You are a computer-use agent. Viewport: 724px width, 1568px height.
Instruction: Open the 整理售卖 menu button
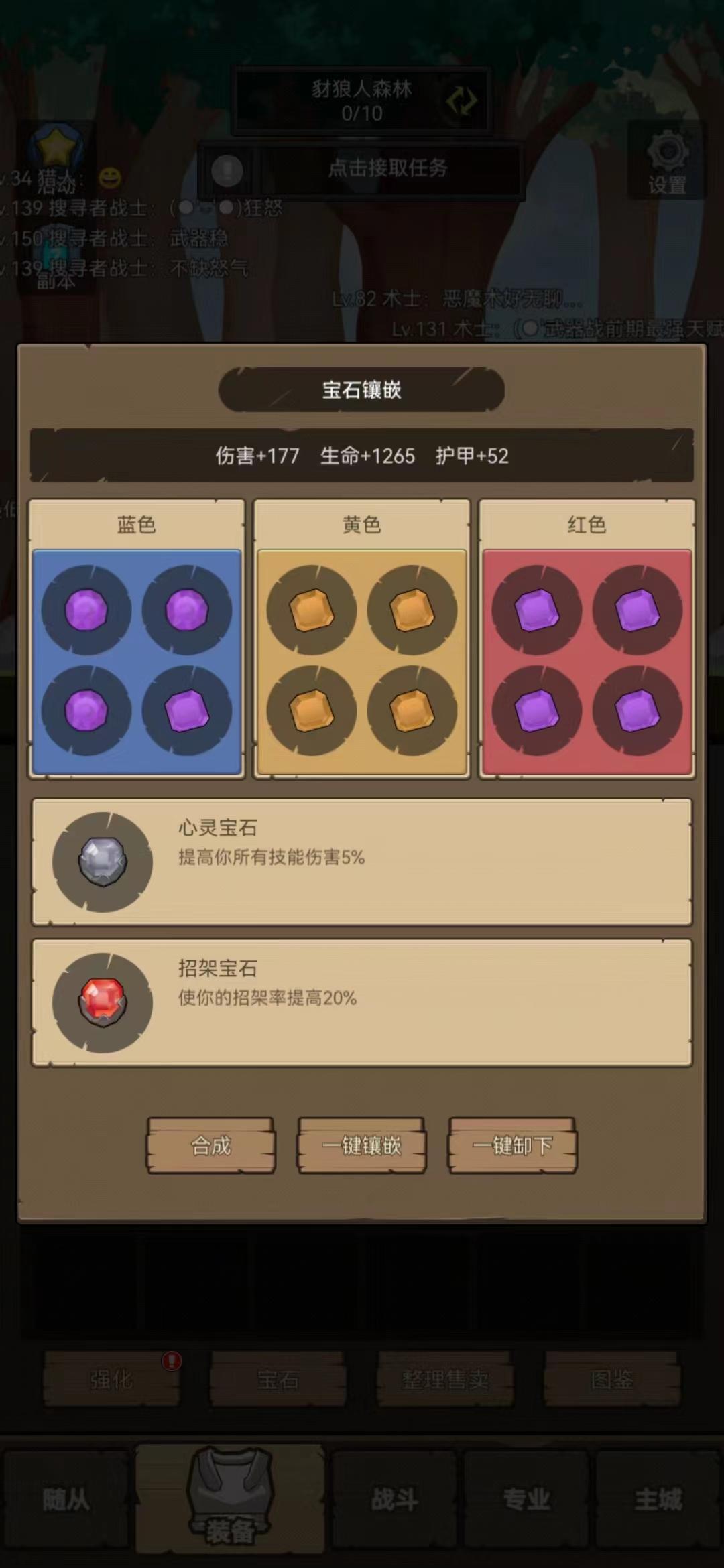tap(445, 1379)
